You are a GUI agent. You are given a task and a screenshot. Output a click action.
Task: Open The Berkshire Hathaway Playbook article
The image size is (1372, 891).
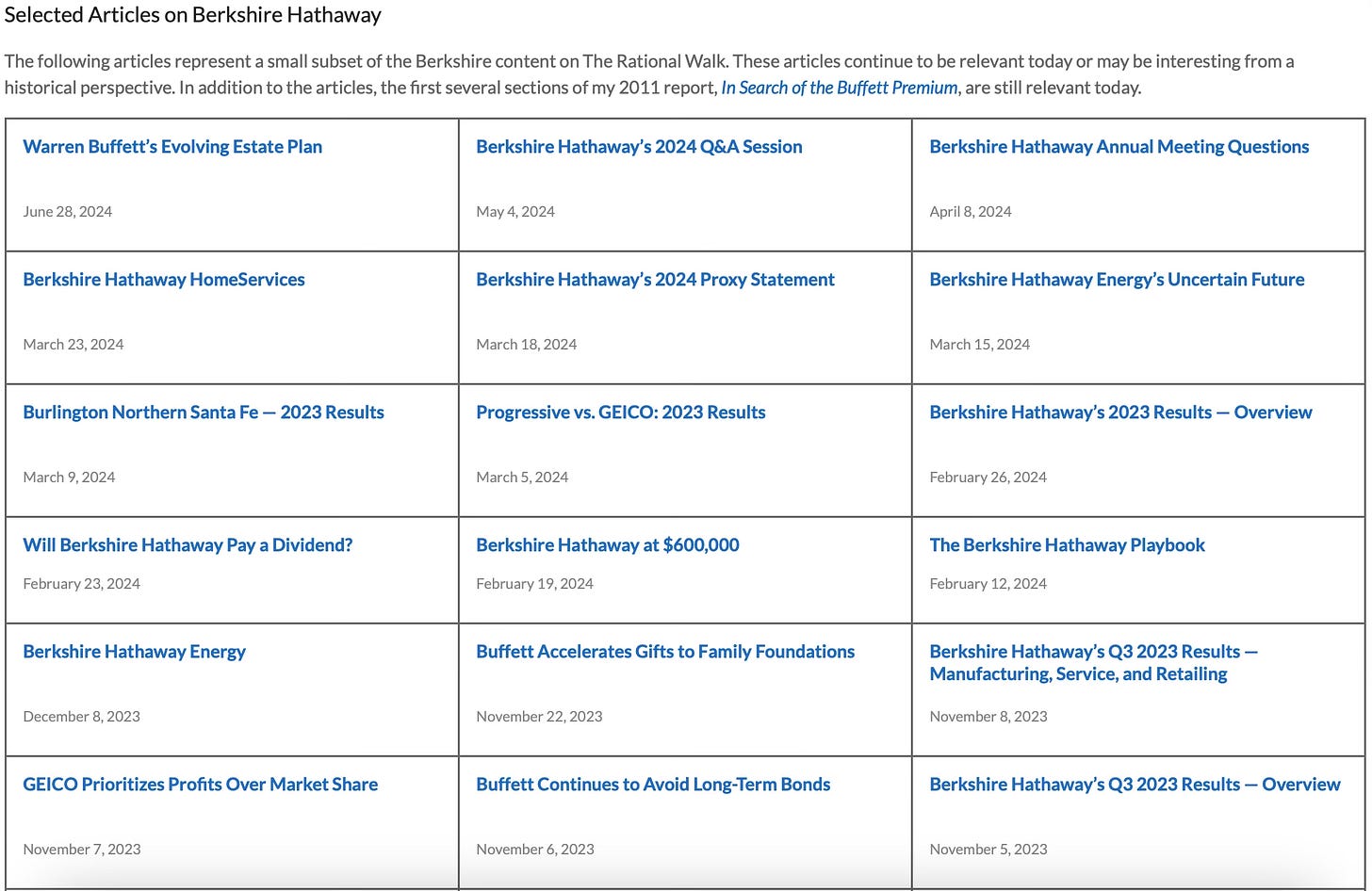click(1067, 545)
